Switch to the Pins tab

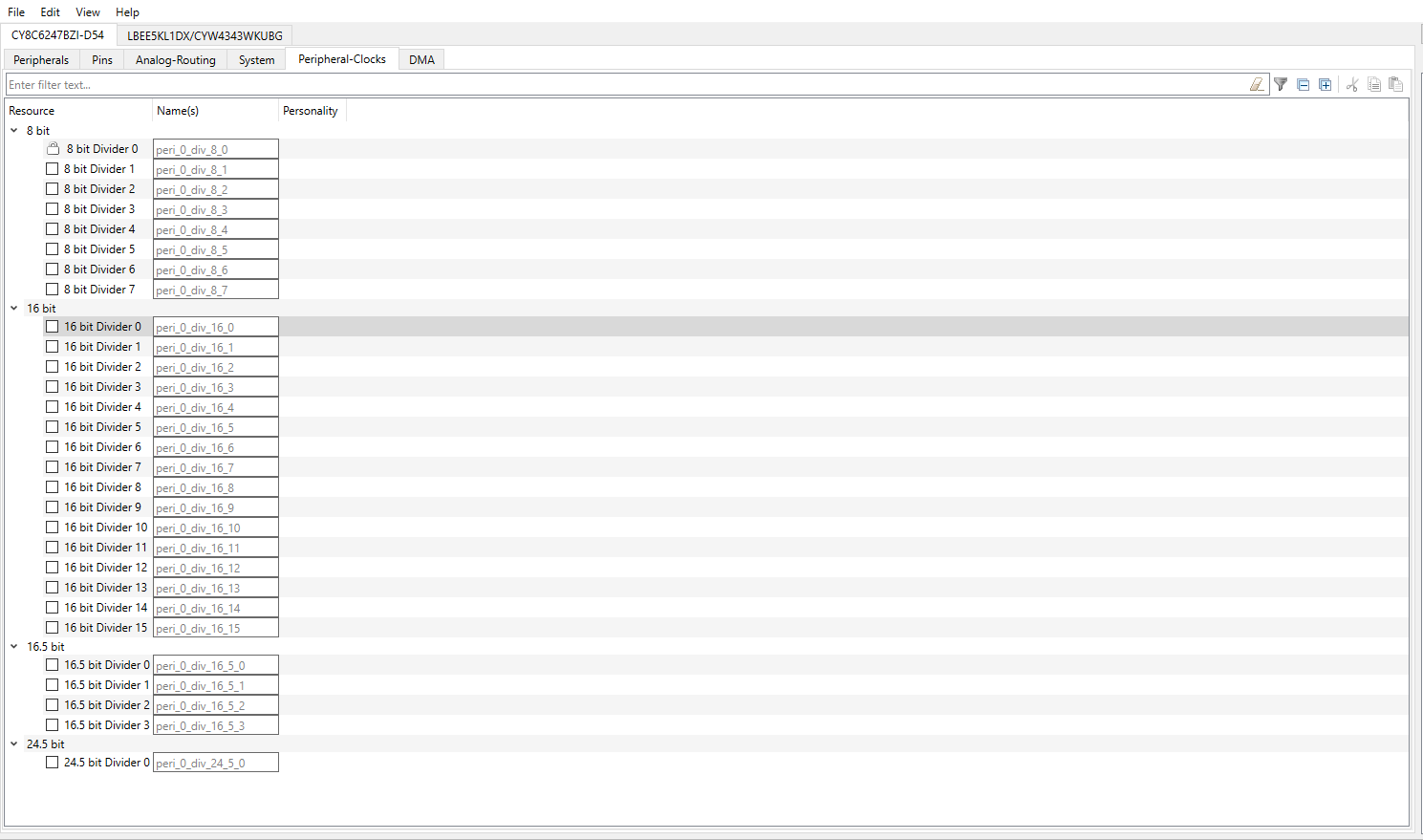pos(102,59)
